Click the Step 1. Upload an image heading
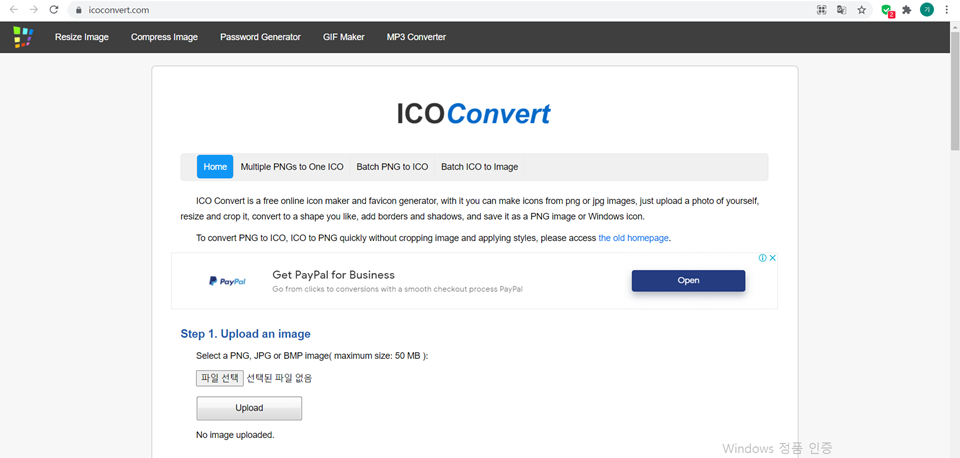The width and height of the screenshot is (960, 458). (246, 334)
